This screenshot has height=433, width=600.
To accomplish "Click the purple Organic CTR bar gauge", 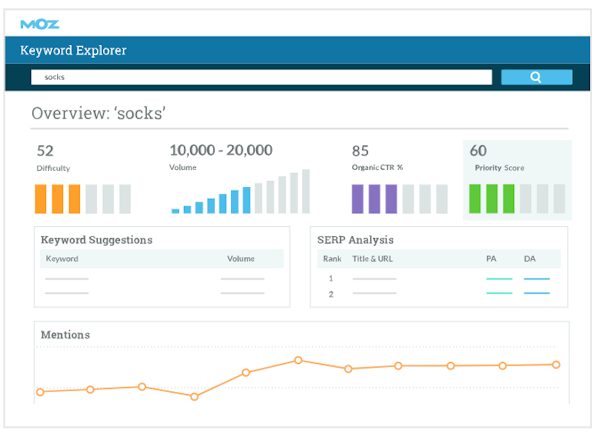I will point(399,199).
